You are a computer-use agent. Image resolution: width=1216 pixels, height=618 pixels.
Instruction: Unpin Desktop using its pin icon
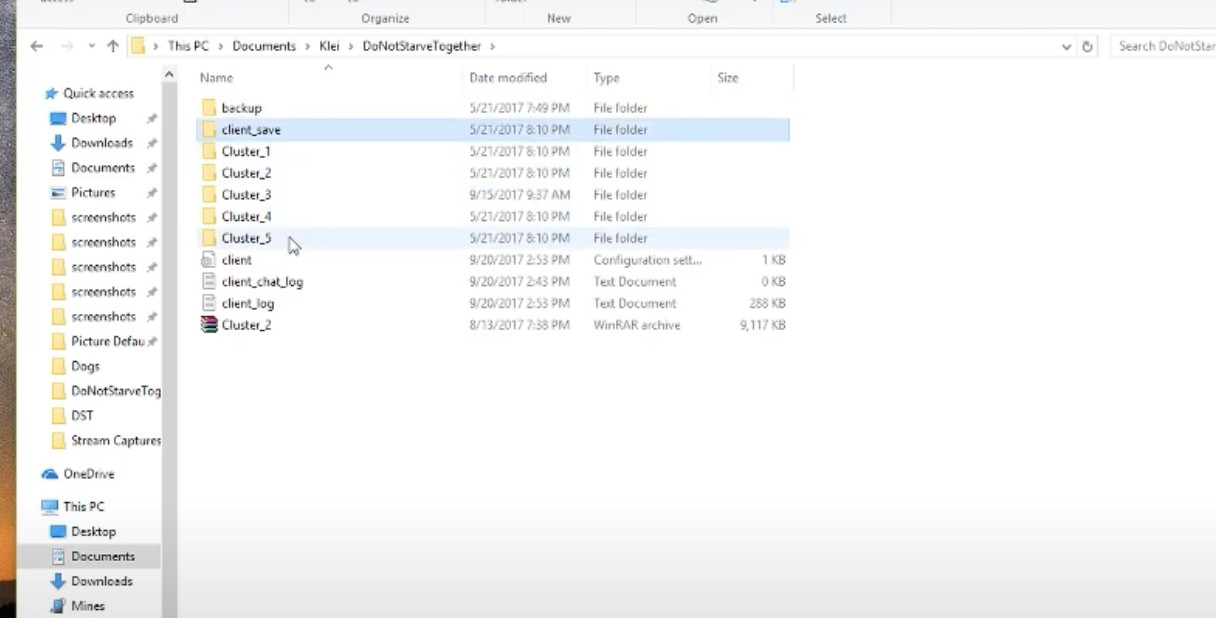click(x=152, y=118)
